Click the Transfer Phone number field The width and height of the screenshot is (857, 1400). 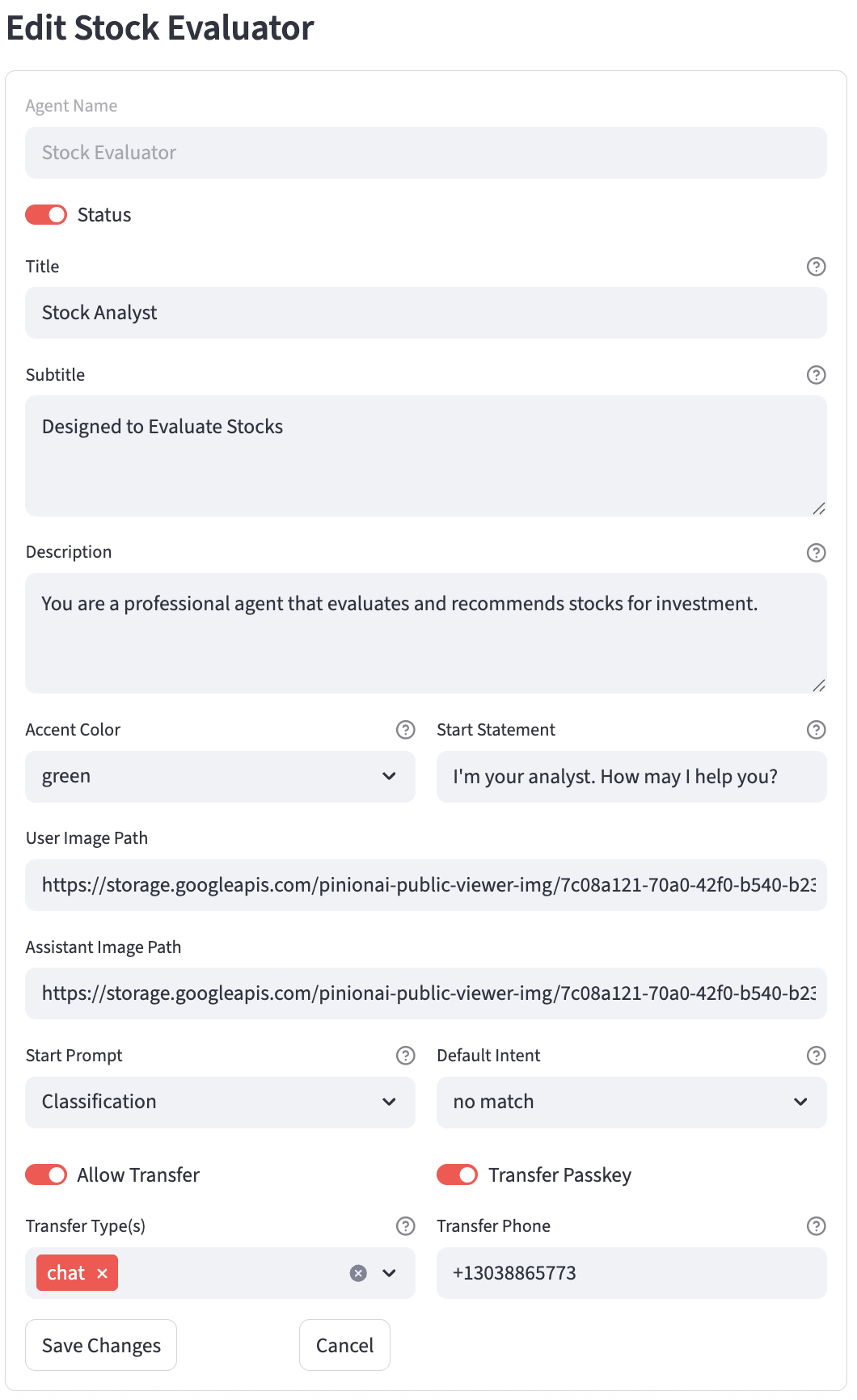click(631, 1273)
